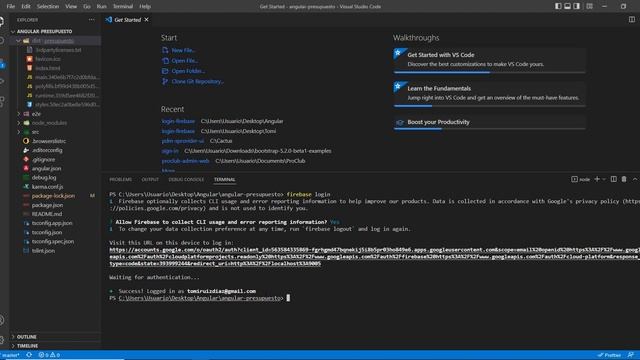Open 'Get Started with VS Code' walkthrough
The width and height of the screenshot is (640, 360).
pyautogui.click(x=489, y=60)
